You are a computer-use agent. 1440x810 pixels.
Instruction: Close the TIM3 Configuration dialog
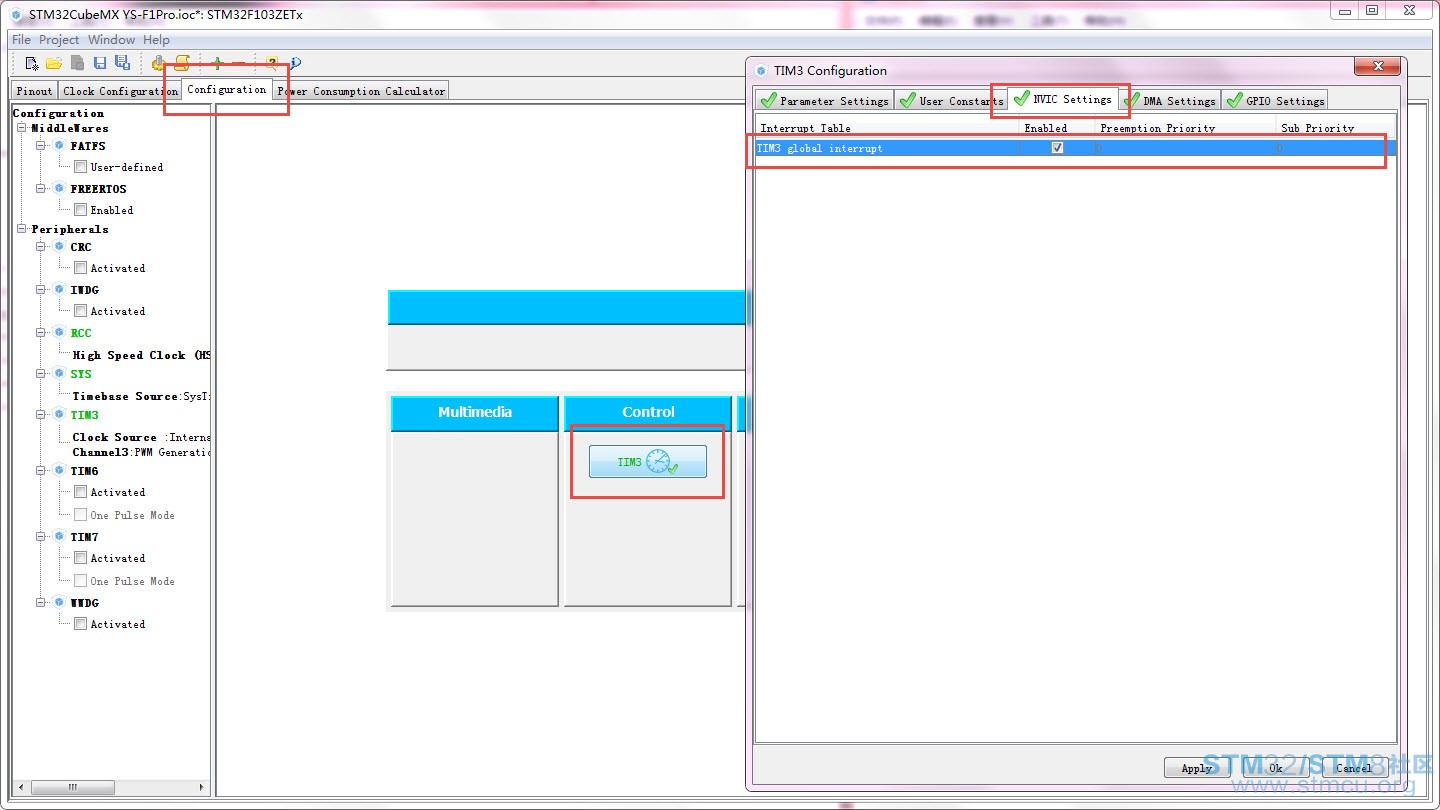click(1377, 67)
